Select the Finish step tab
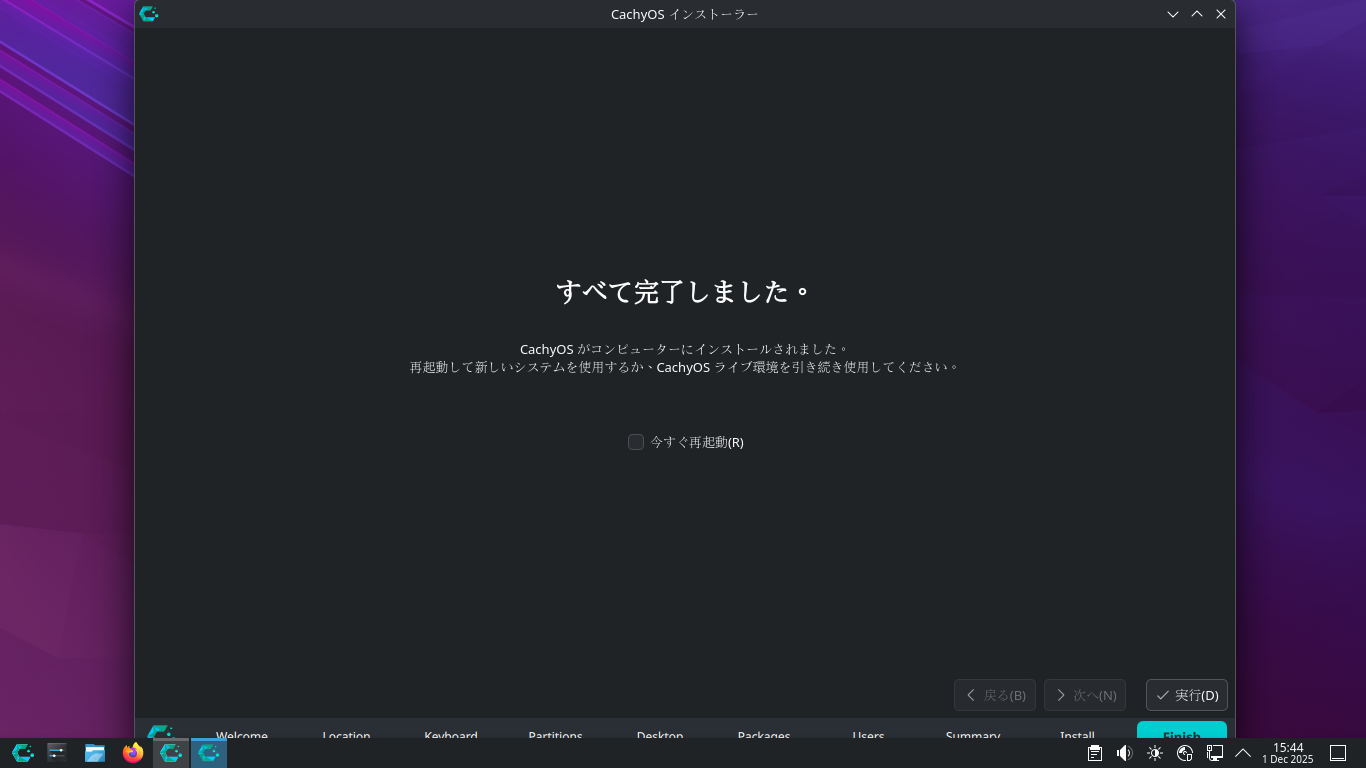 coord(1182,731)
